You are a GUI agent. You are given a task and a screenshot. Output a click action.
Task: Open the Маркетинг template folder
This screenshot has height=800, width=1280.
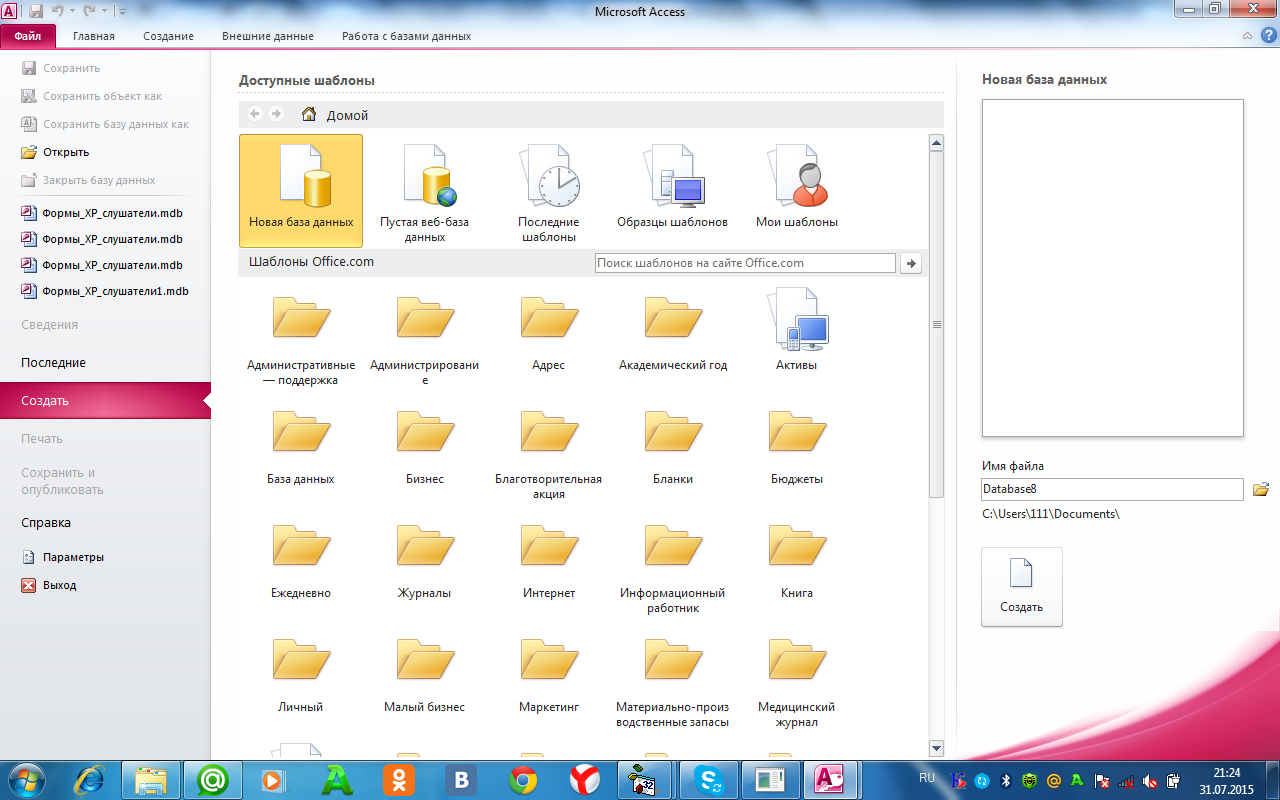click(549, 676)
